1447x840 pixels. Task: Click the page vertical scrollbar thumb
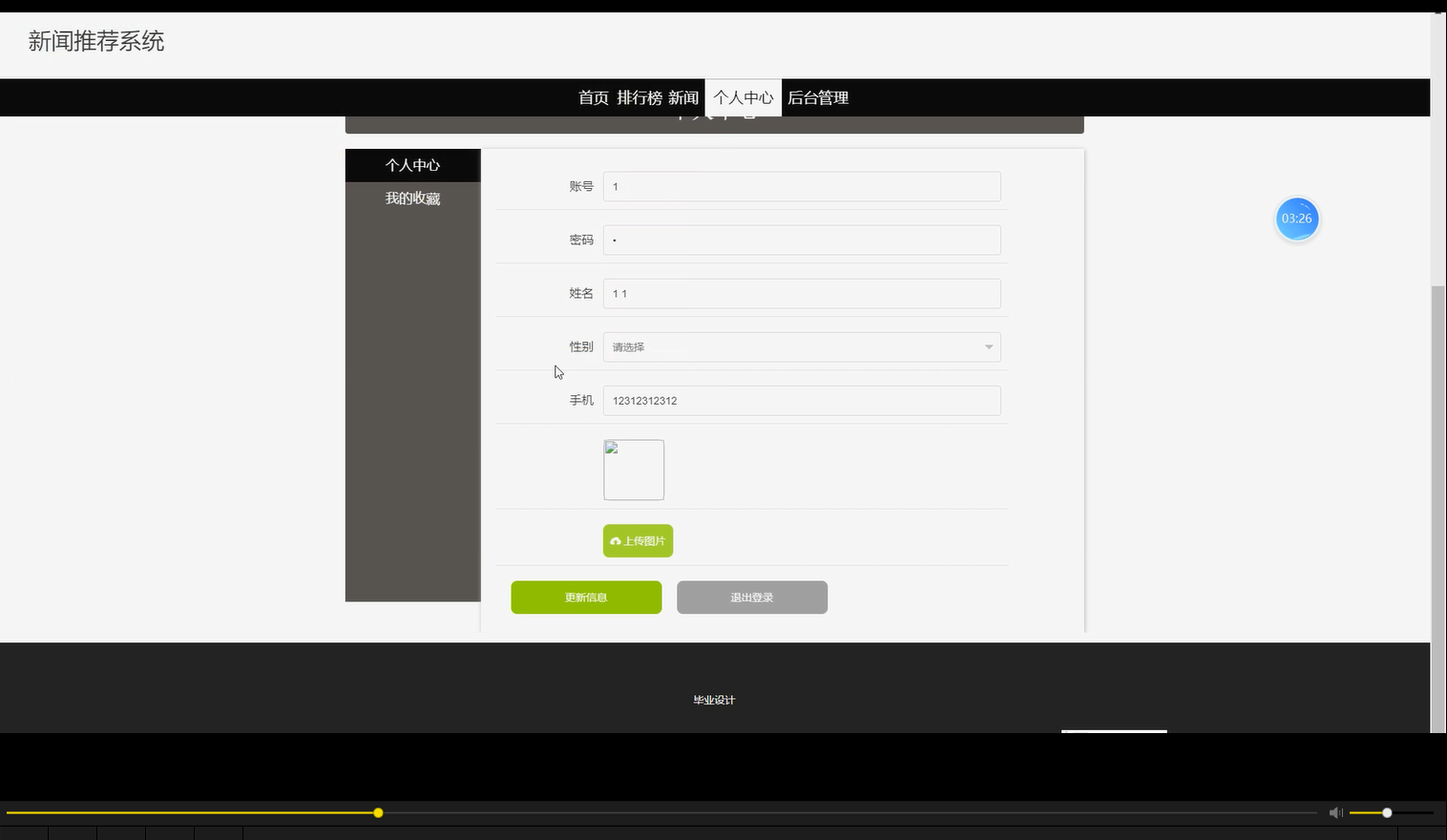pos(1438,509)
